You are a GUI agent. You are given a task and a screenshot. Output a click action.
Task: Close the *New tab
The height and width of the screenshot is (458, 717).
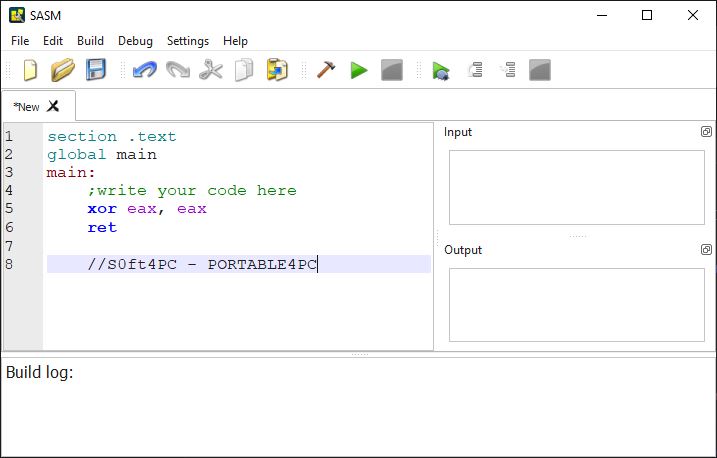54,106
